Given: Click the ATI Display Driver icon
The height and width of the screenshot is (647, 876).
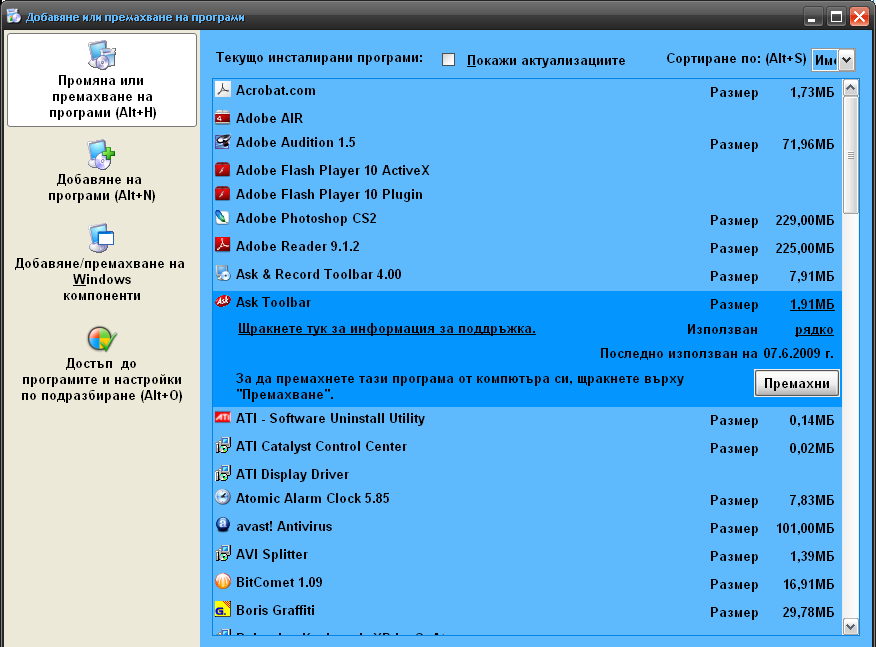Looking at the screenshot, I should (x=223, y=474).
